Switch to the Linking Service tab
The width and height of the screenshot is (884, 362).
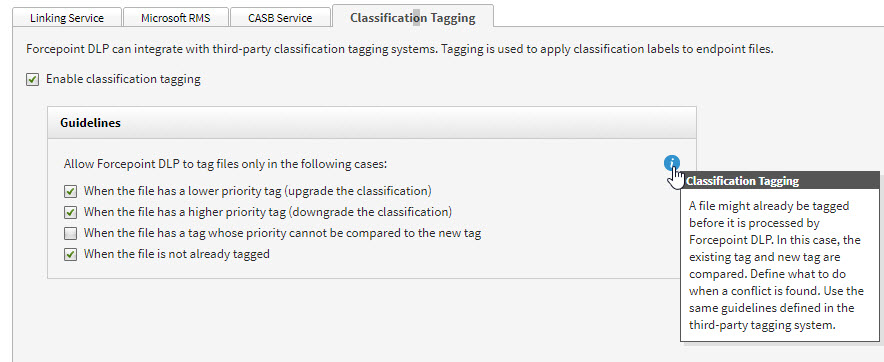(67, 17)
